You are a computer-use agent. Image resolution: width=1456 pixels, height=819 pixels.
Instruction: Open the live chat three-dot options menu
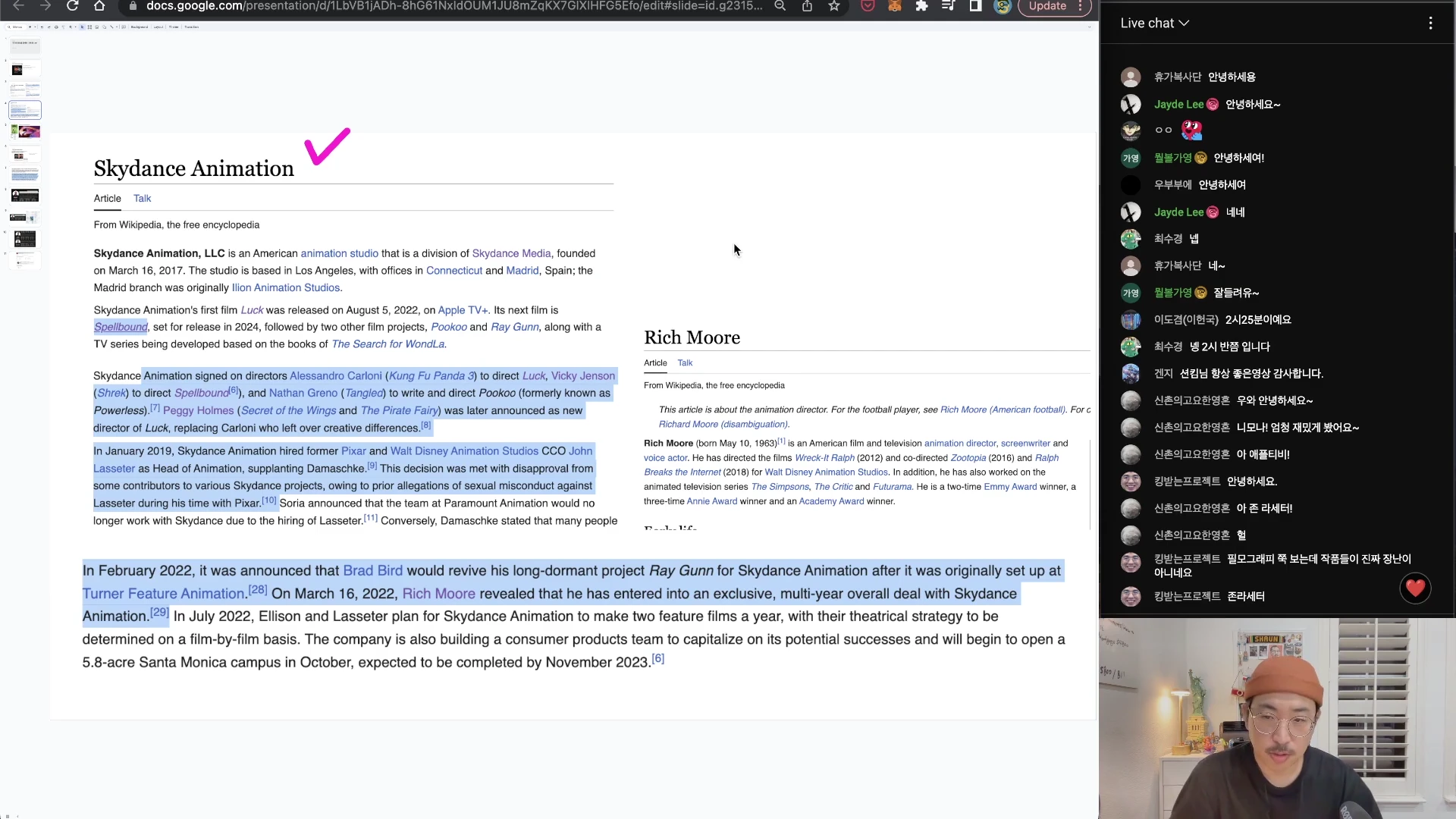tap(1430, 24)
